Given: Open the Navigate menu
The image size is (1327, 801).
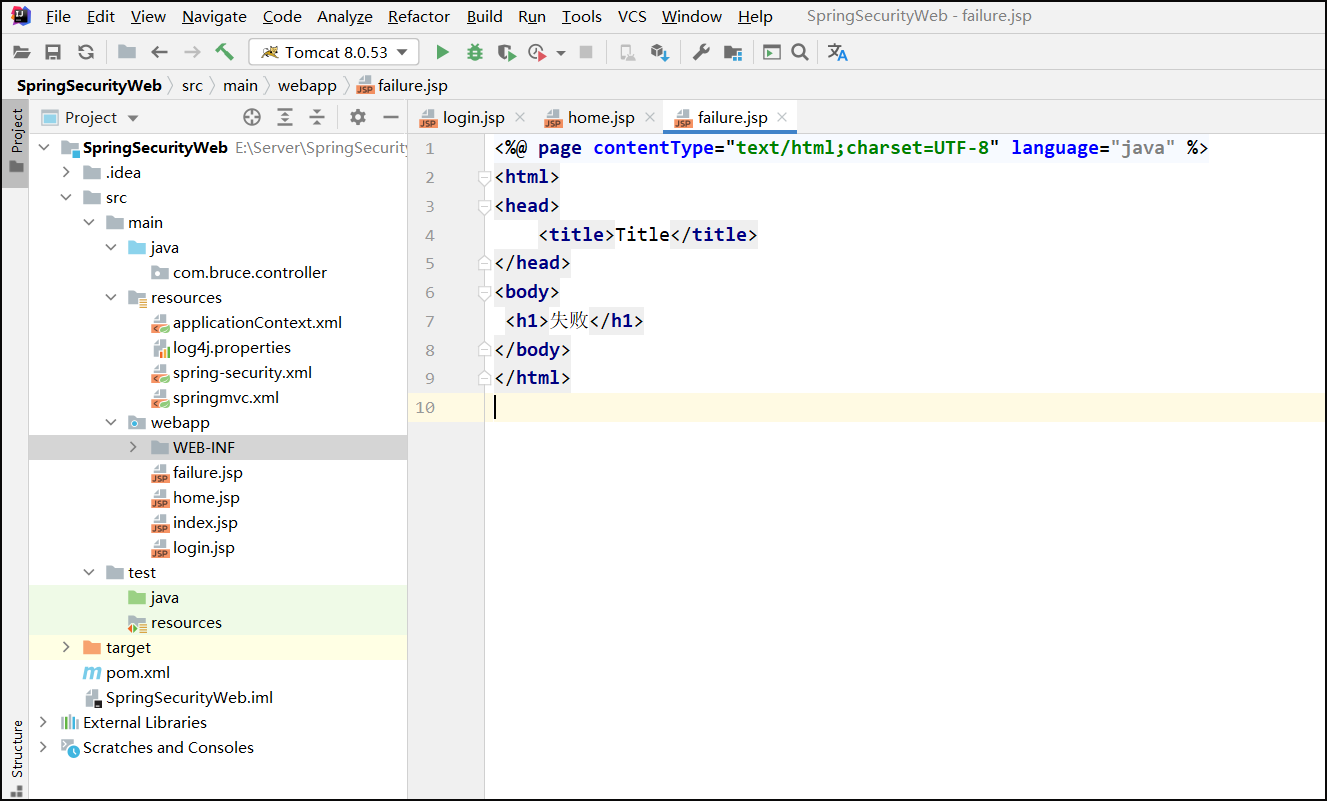Looking at the screenshot, I should point(214,16).
